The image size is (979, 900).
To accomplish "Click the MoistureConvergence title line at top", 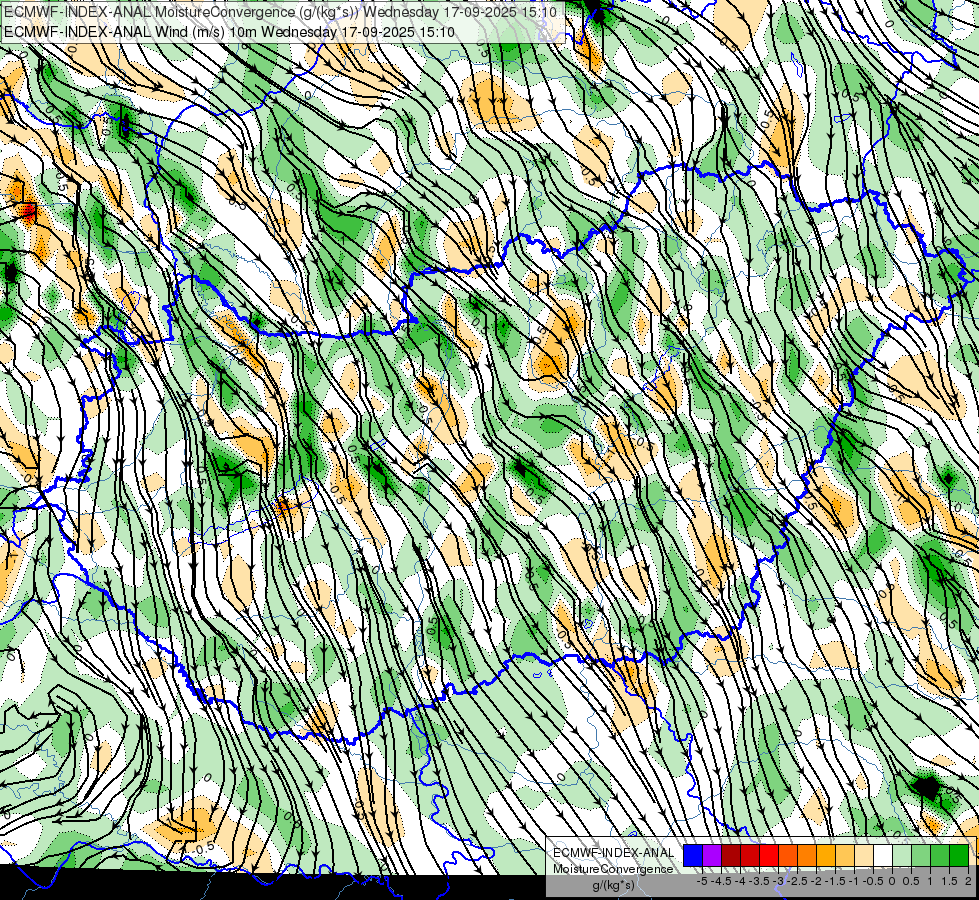I will point(280,12).
